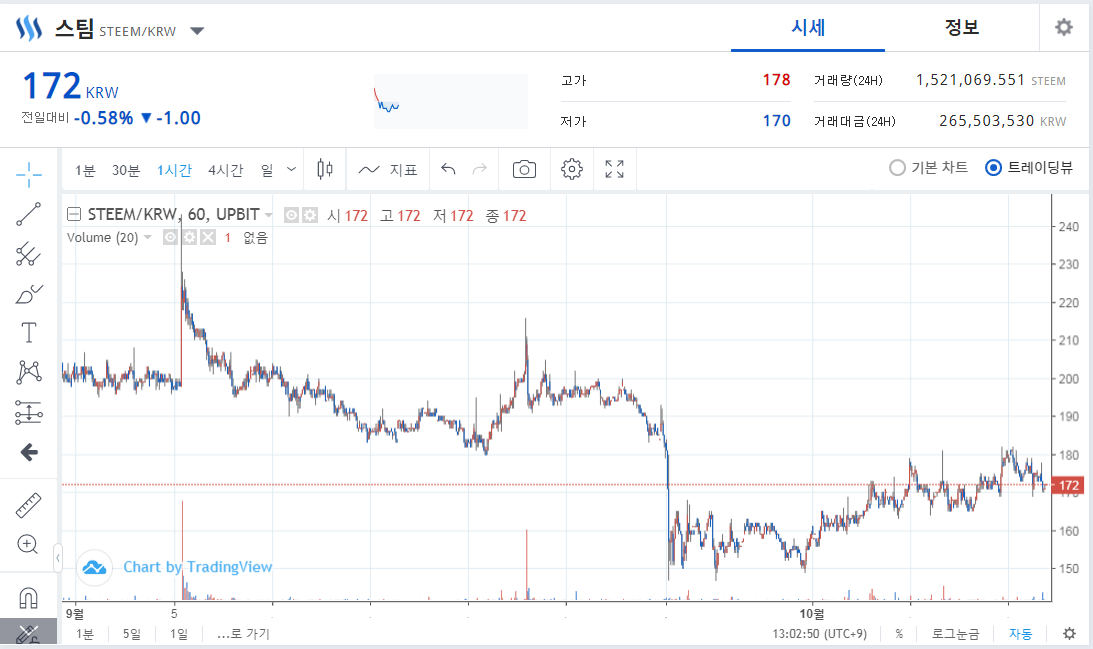Open bottom-right chart axis settings gear
The height and width of the screenshot is (649, 1093).
click(1069, 634)
